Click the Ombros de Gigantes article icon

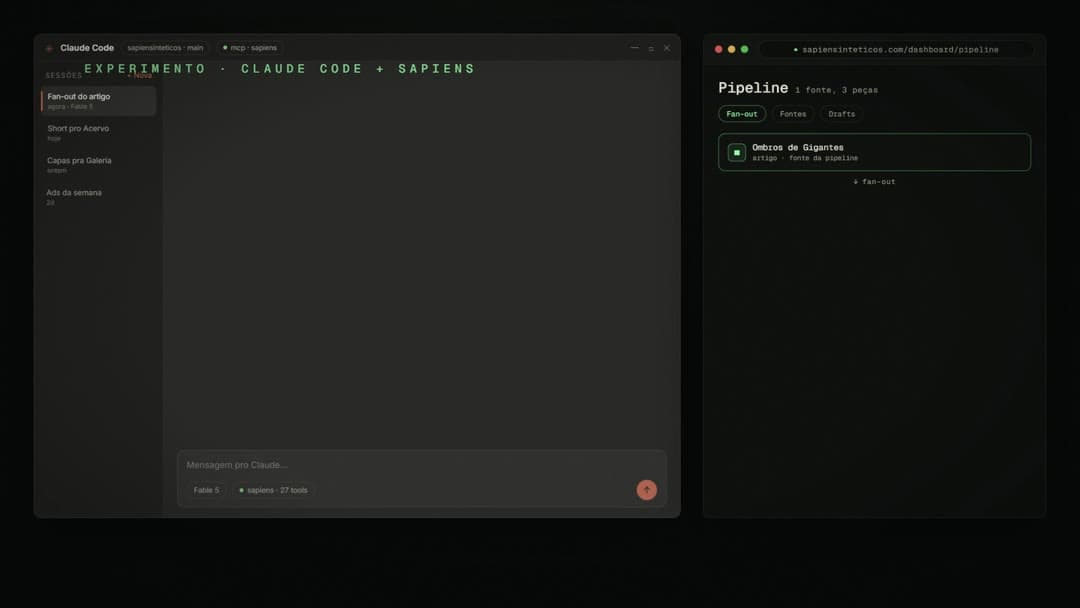point(736,152)
